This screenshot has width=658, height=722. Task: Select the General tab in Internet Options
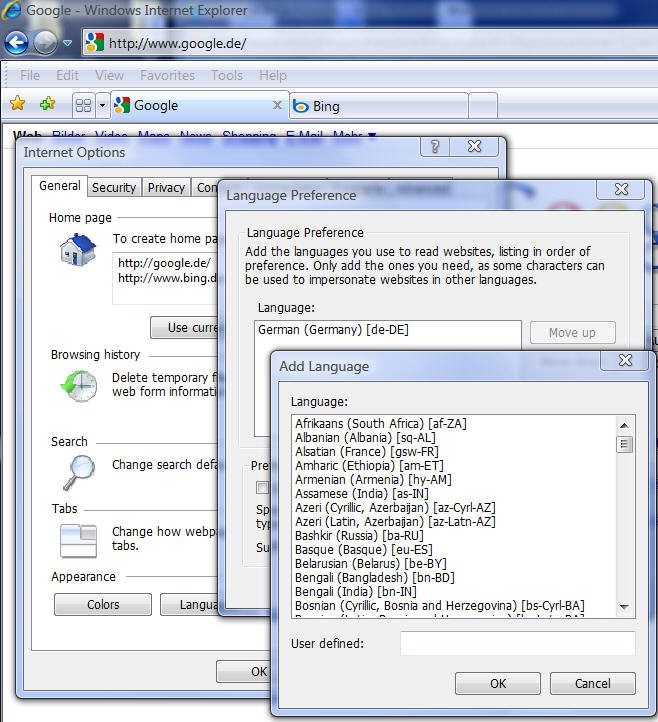(x=59, y=186)
